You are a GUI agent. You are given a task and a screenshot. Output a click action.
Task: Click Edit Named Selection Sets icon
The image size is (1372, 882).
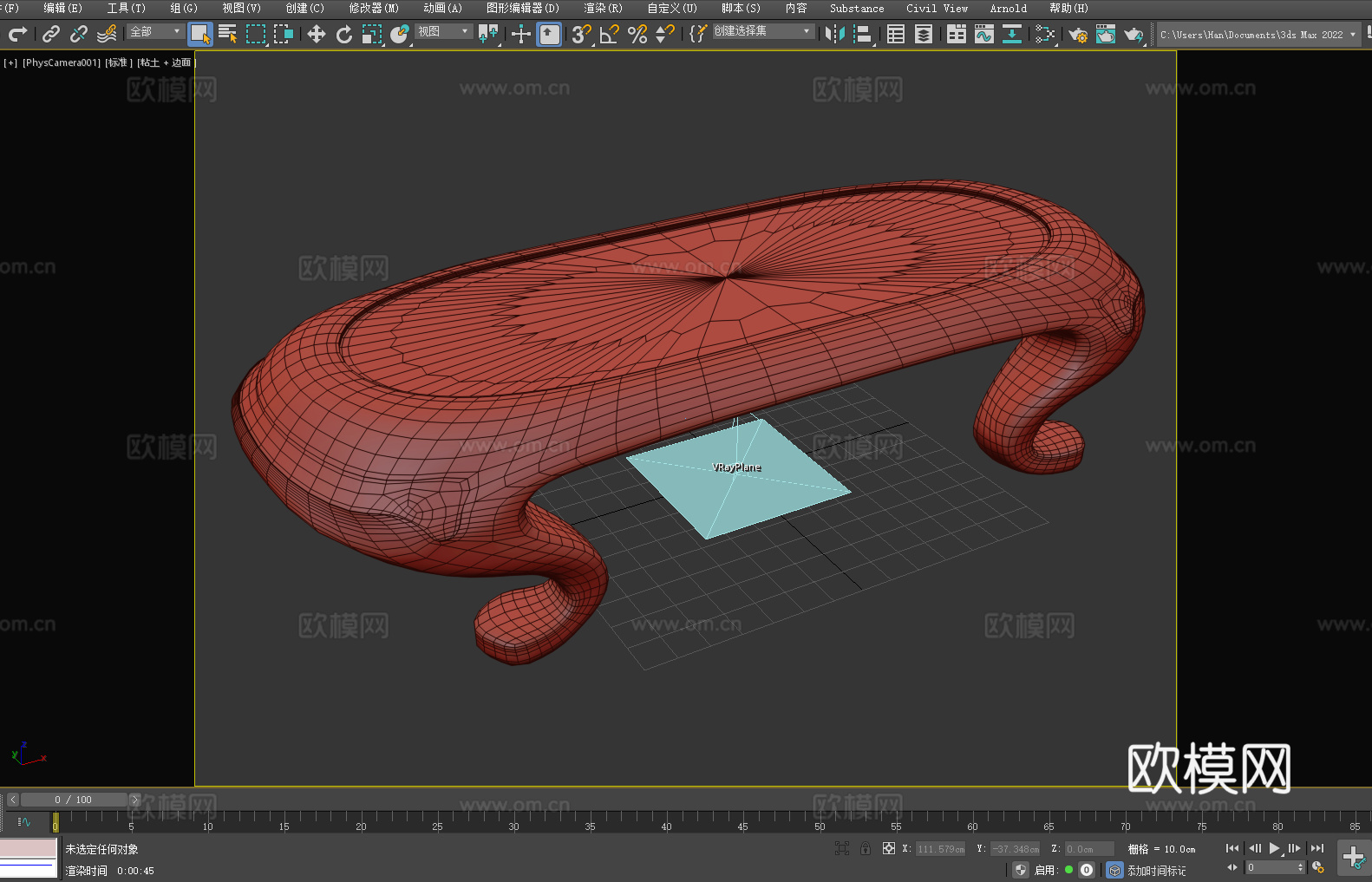(x=698, y=34)
